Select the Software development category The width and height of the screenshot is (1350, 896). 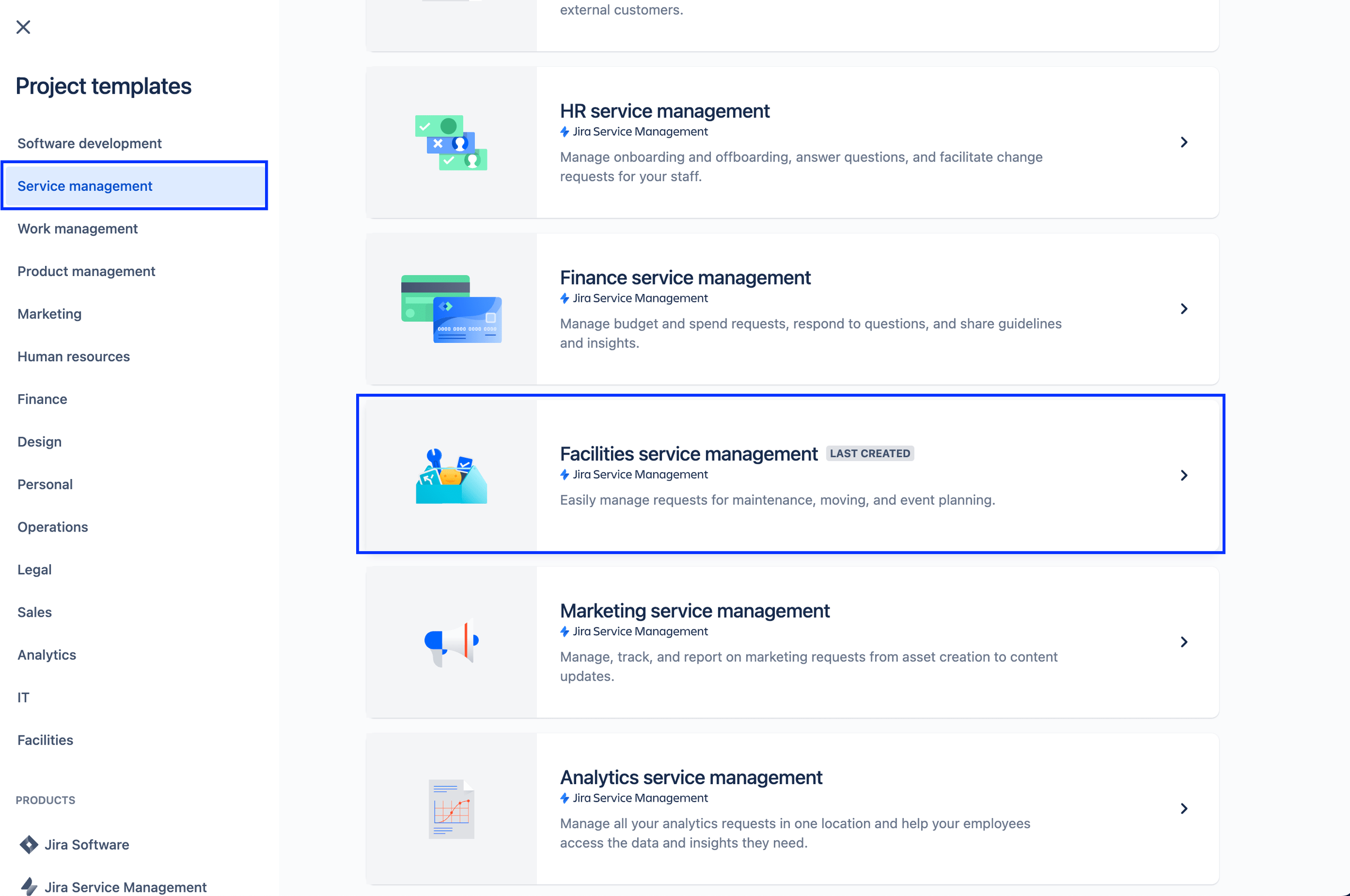click(89, 143)
